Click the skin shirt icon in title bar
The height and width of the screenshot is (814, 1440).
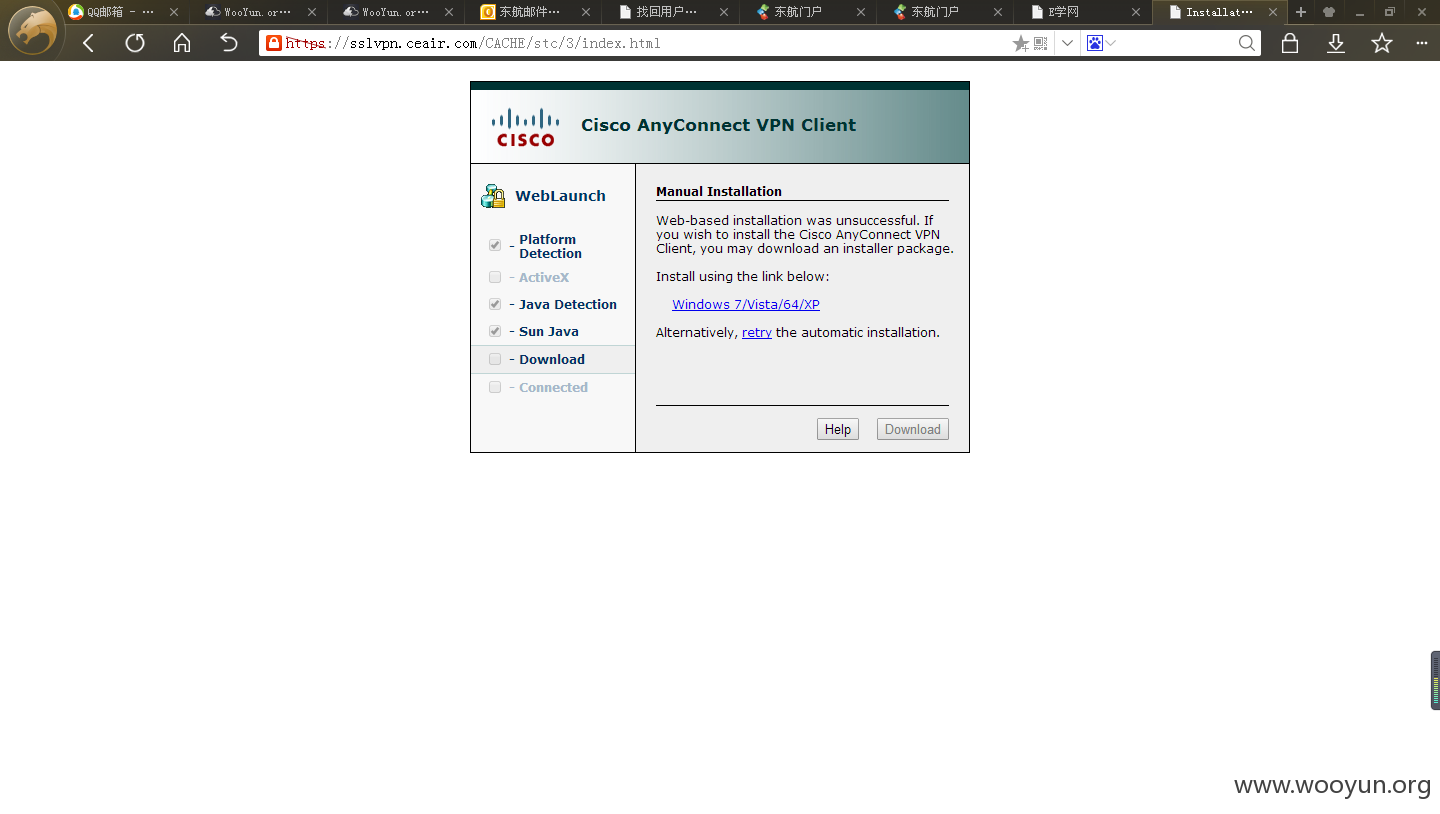click(1329, 12)
